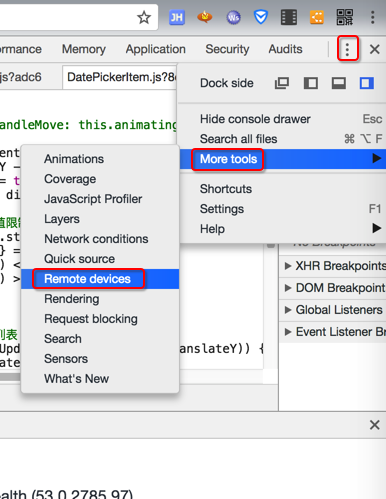This screenshot has height=499, width=386.
Task: Select Hide console drawer
Action: (283, 119)
